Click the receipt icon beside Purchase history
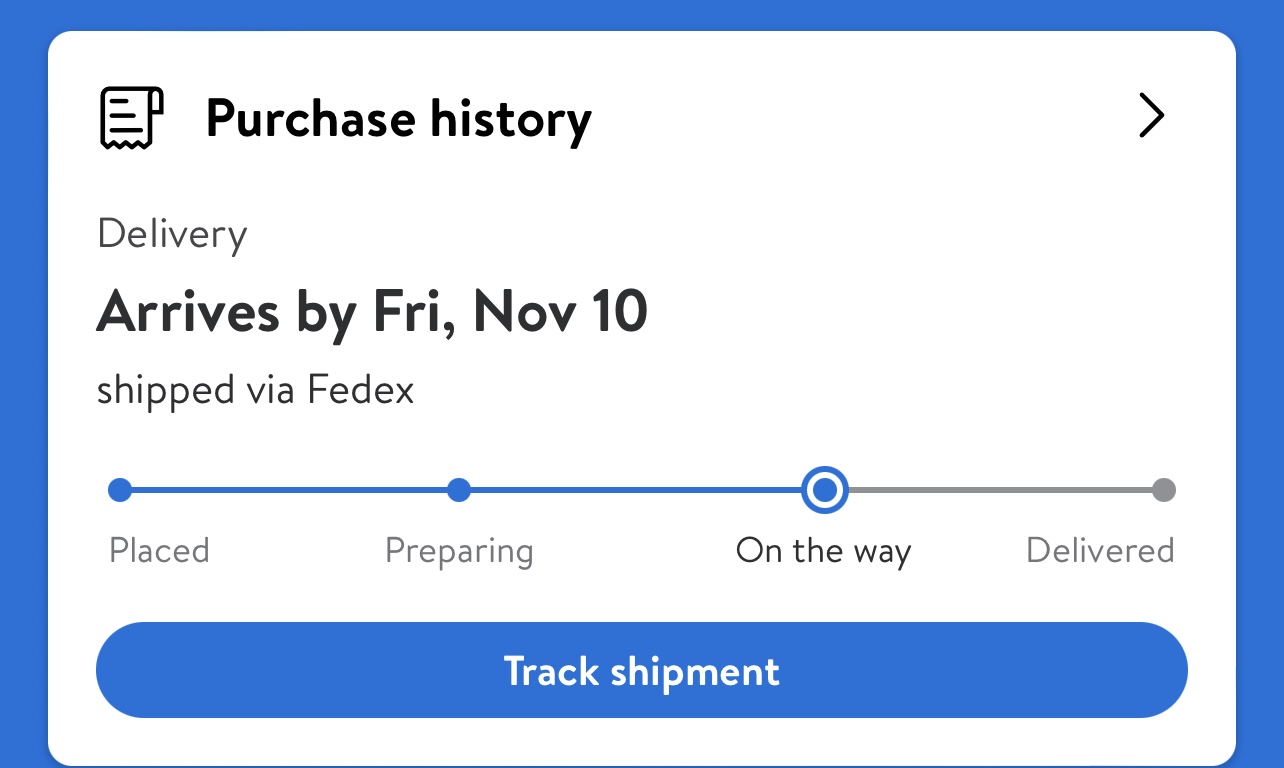1284x768 pixels. click(x=131, y=118)
